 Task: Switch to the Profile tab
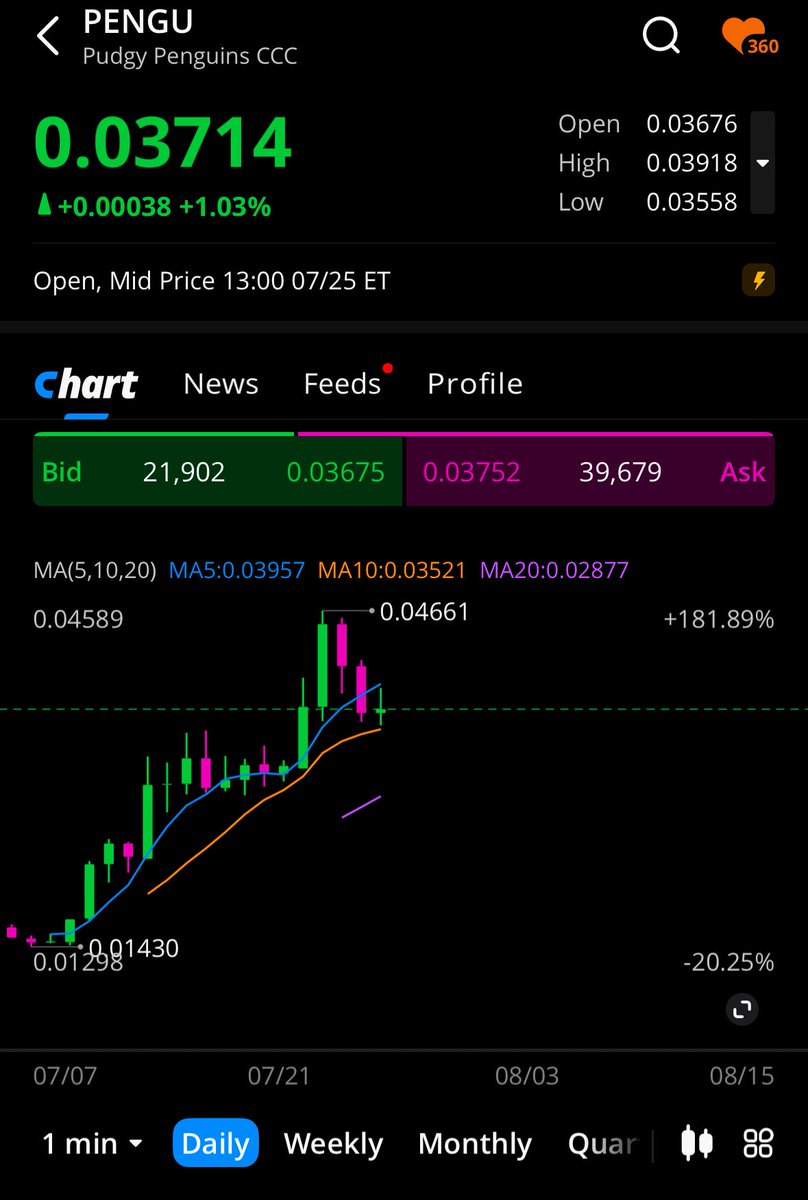[x=475, y=384]
